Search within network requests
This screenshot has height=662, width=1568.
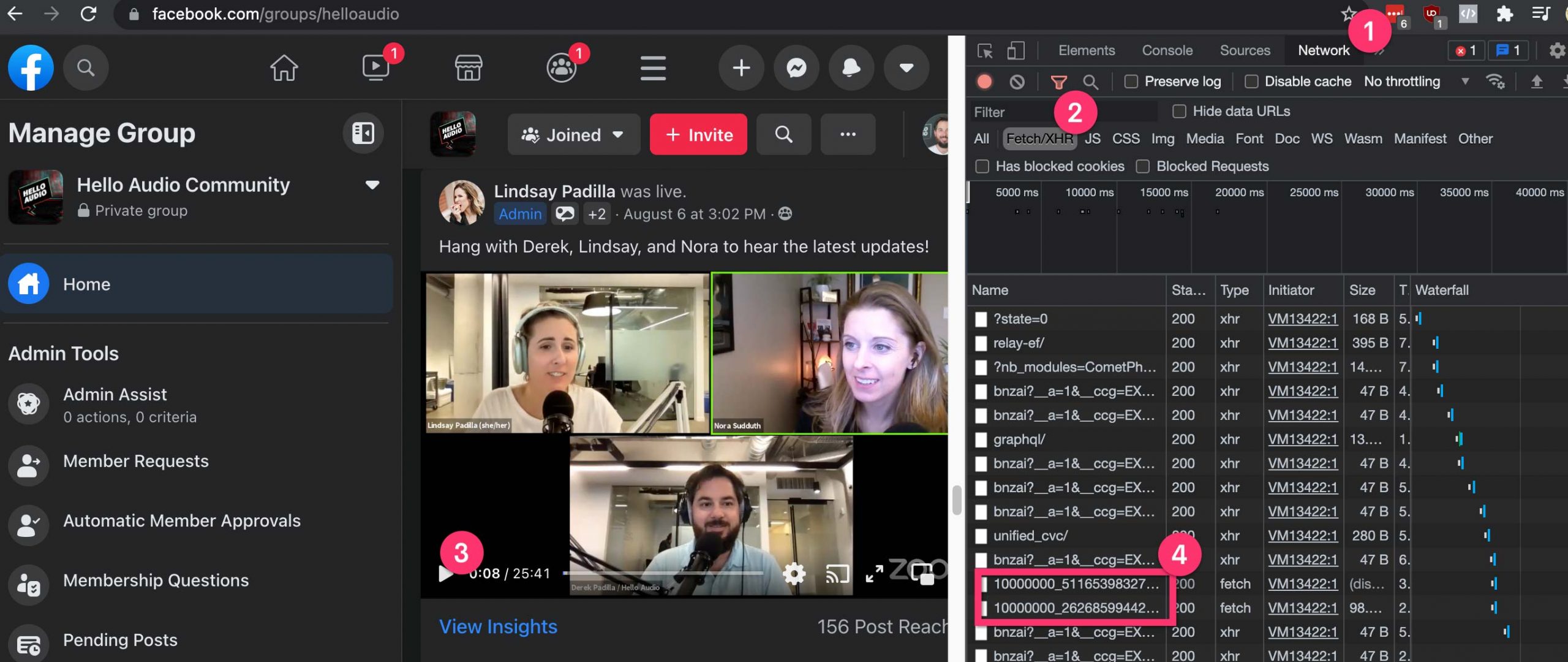pos(1090,82)
